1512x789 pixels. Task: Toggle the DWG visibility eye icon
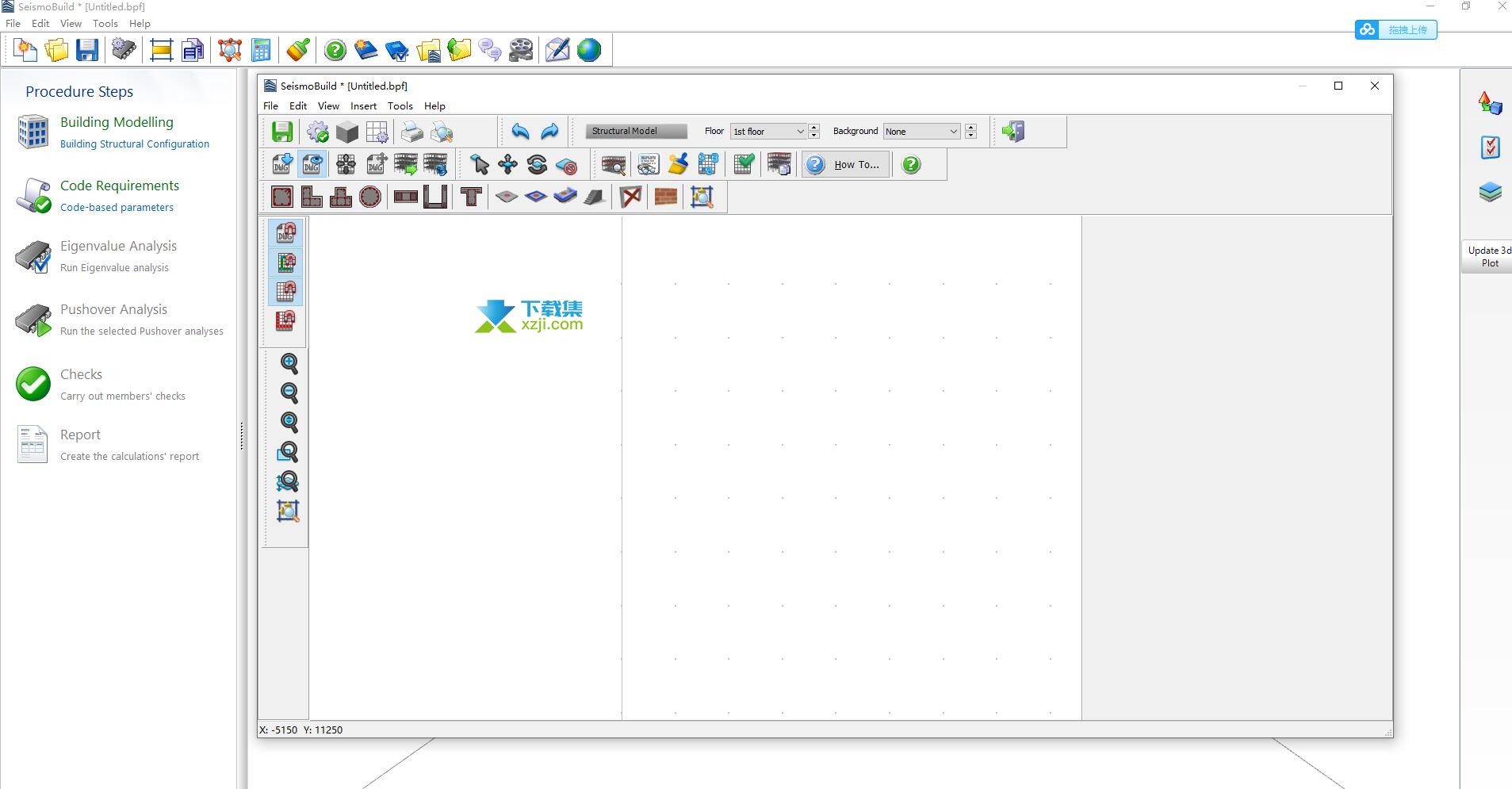[312, 164]
